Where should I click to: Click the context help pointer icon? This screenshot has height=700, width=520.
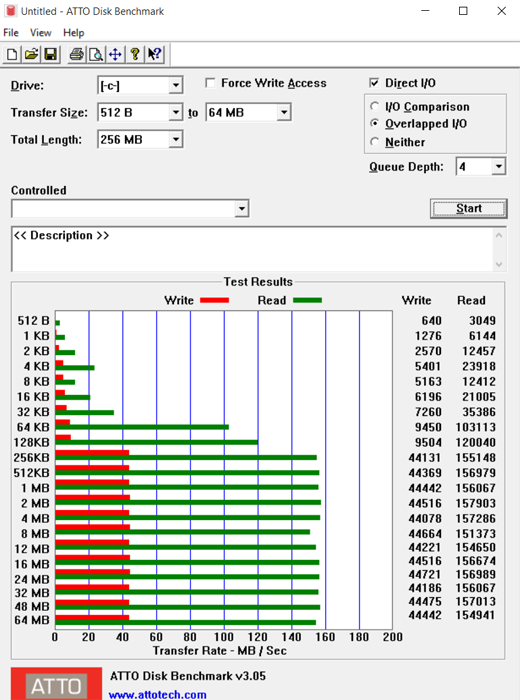(155, 54)
